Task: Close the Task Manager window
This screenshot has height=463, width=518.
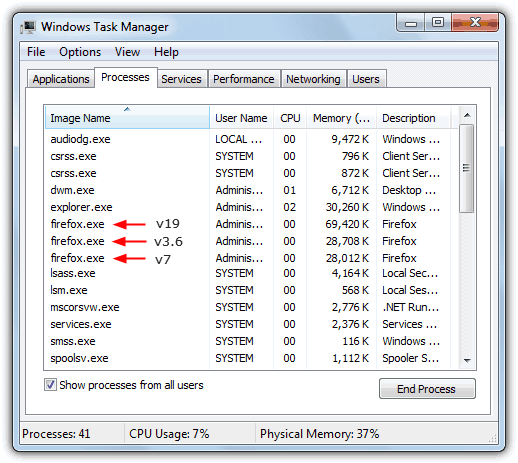Action: tap(475, 23)
